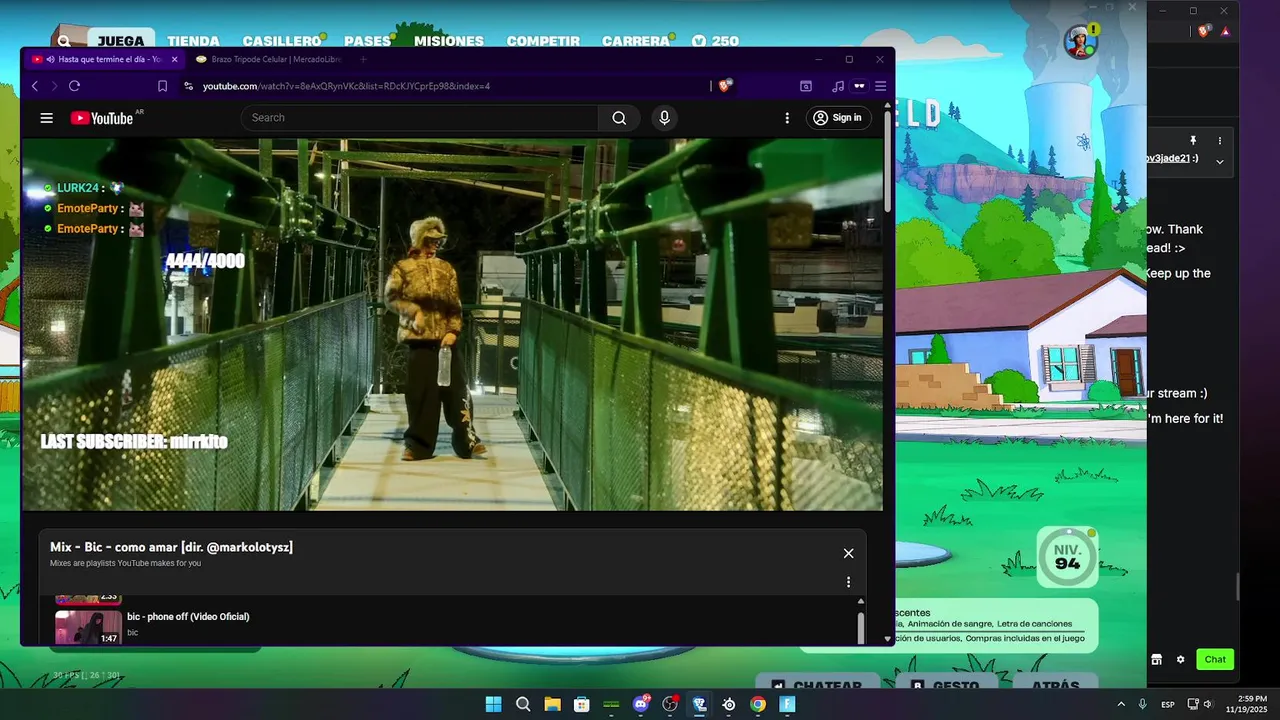Click the green Chat button

(1215, 659)
